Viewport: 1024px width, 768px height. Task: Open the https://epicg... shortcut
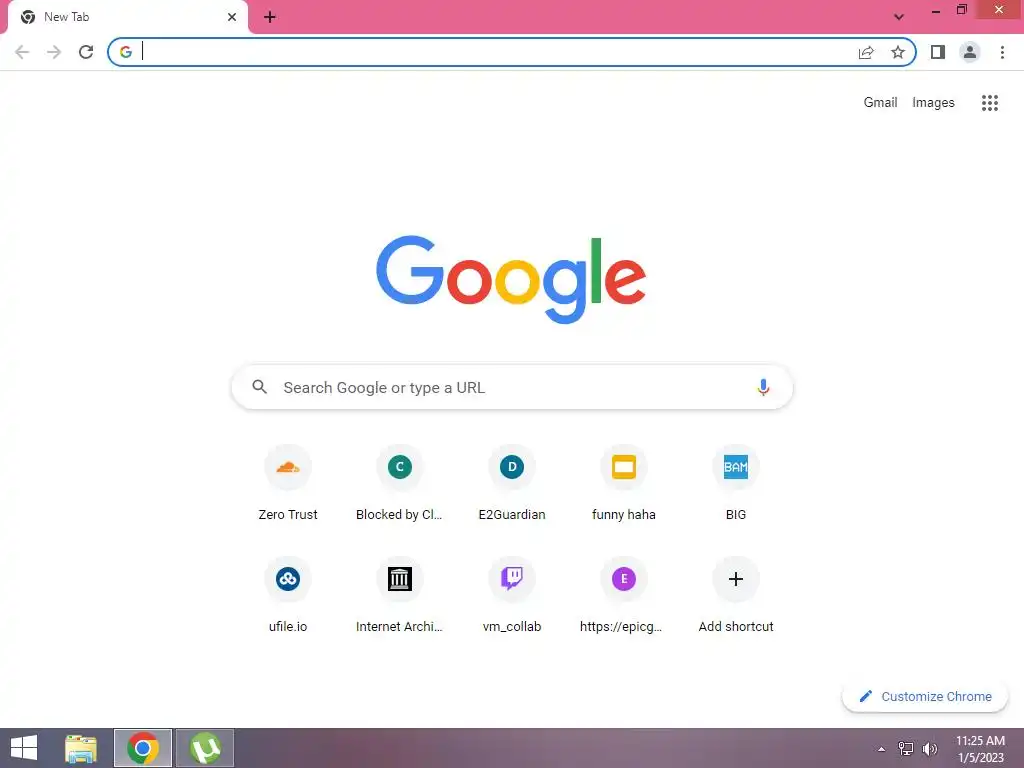(624, 596)
